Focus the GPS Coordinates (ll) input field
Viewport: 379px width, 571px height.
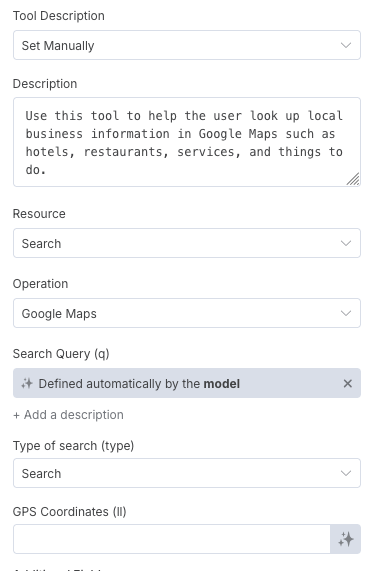tap(172, 539)
